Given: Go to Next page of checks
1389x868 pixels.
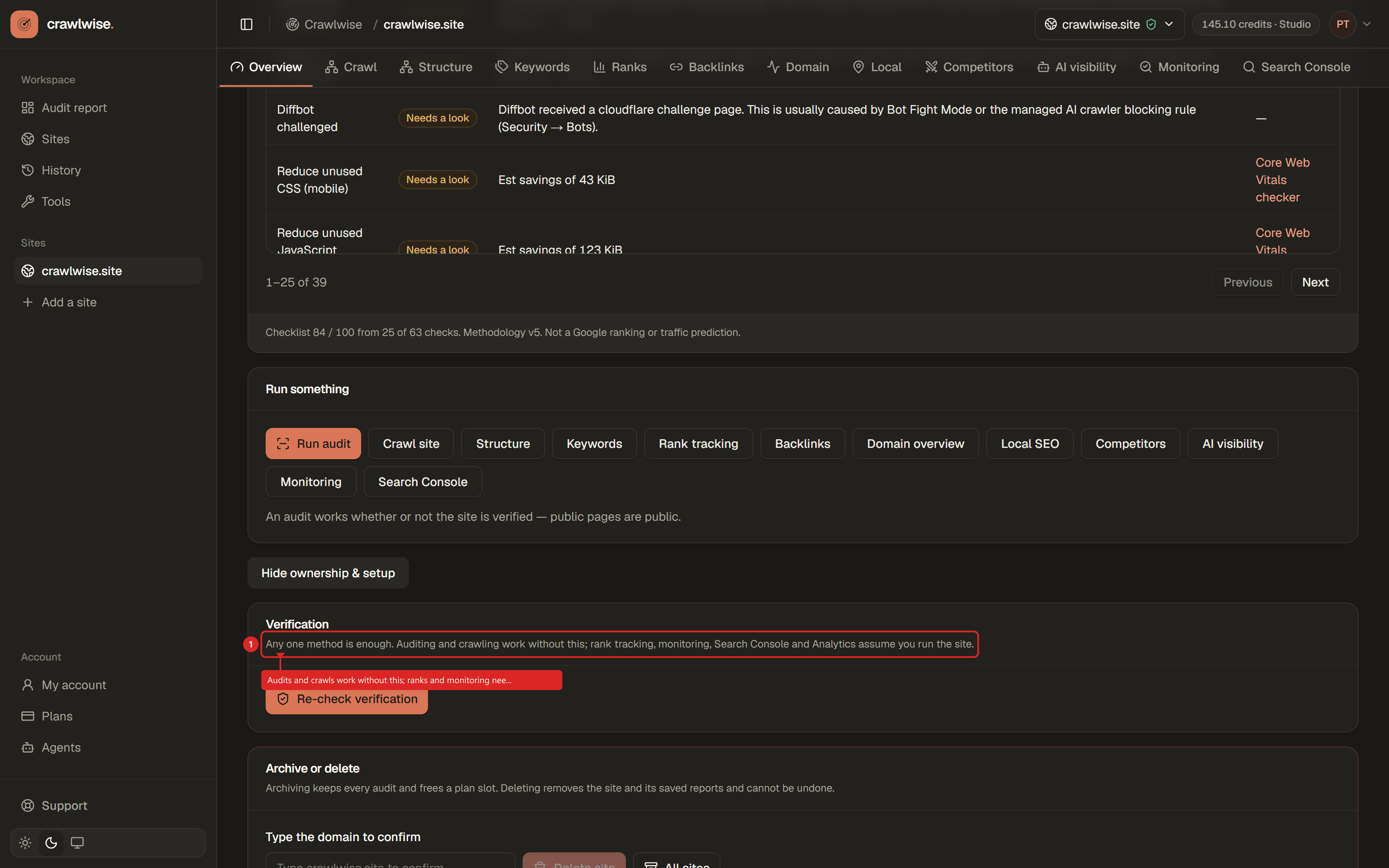Looking at the screenshot, I should (x=1316, y=282).
